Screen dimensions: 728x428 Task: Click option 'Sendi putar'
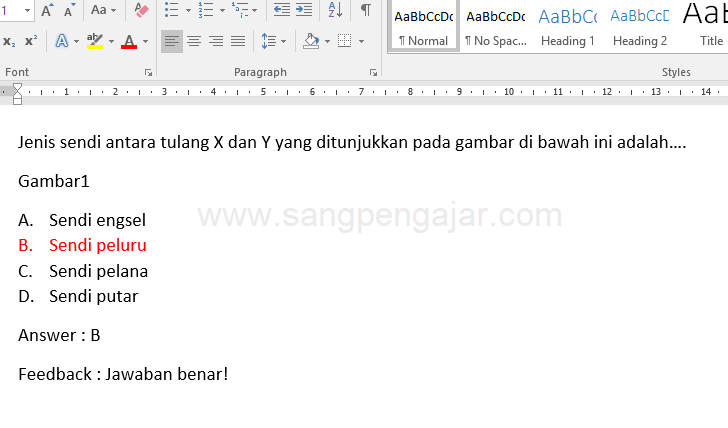94,296
